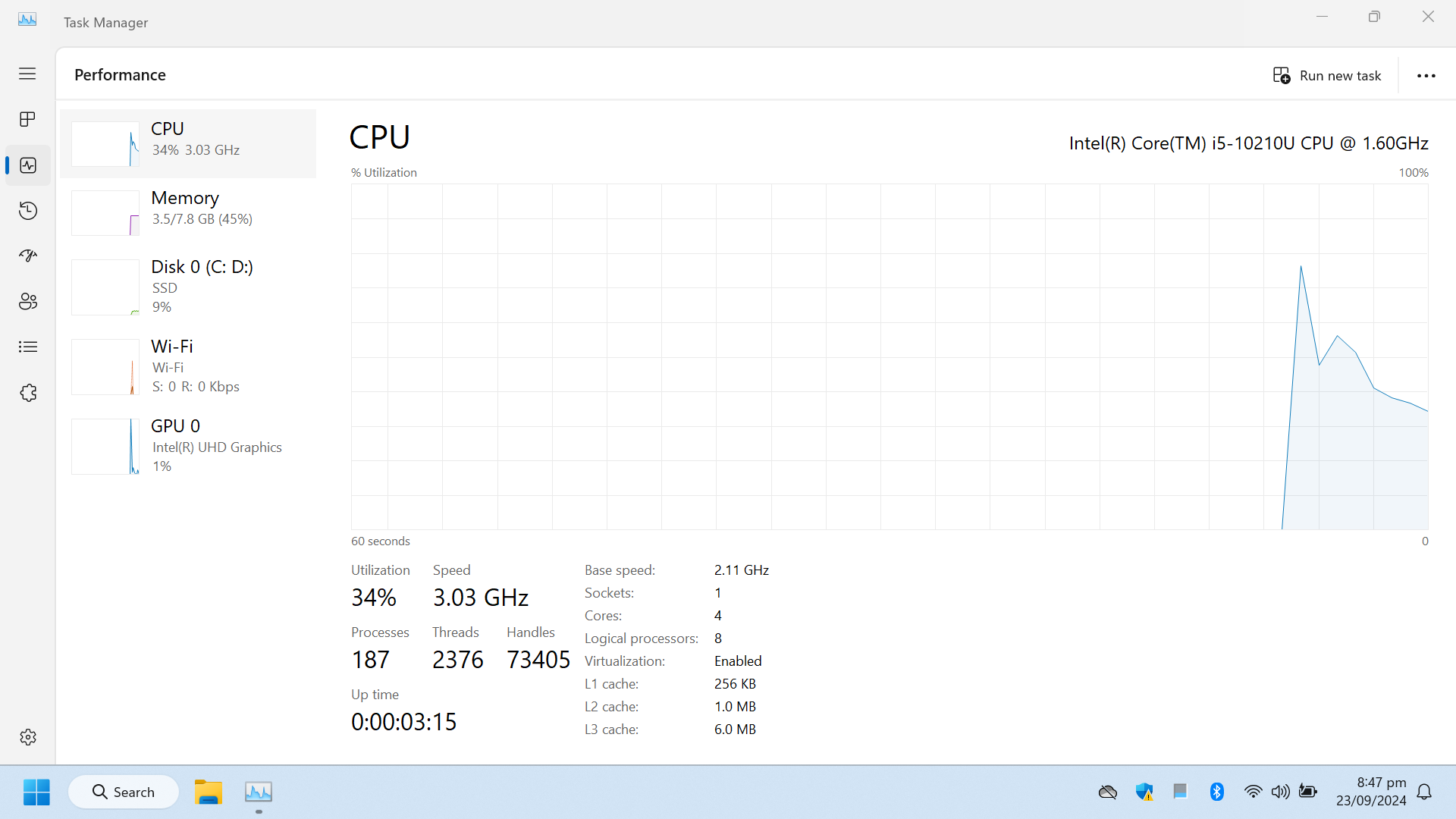Open the OneDrive cloud tray icon
This screenshot has height=819, width=1456.
[x=1107, y=792]
